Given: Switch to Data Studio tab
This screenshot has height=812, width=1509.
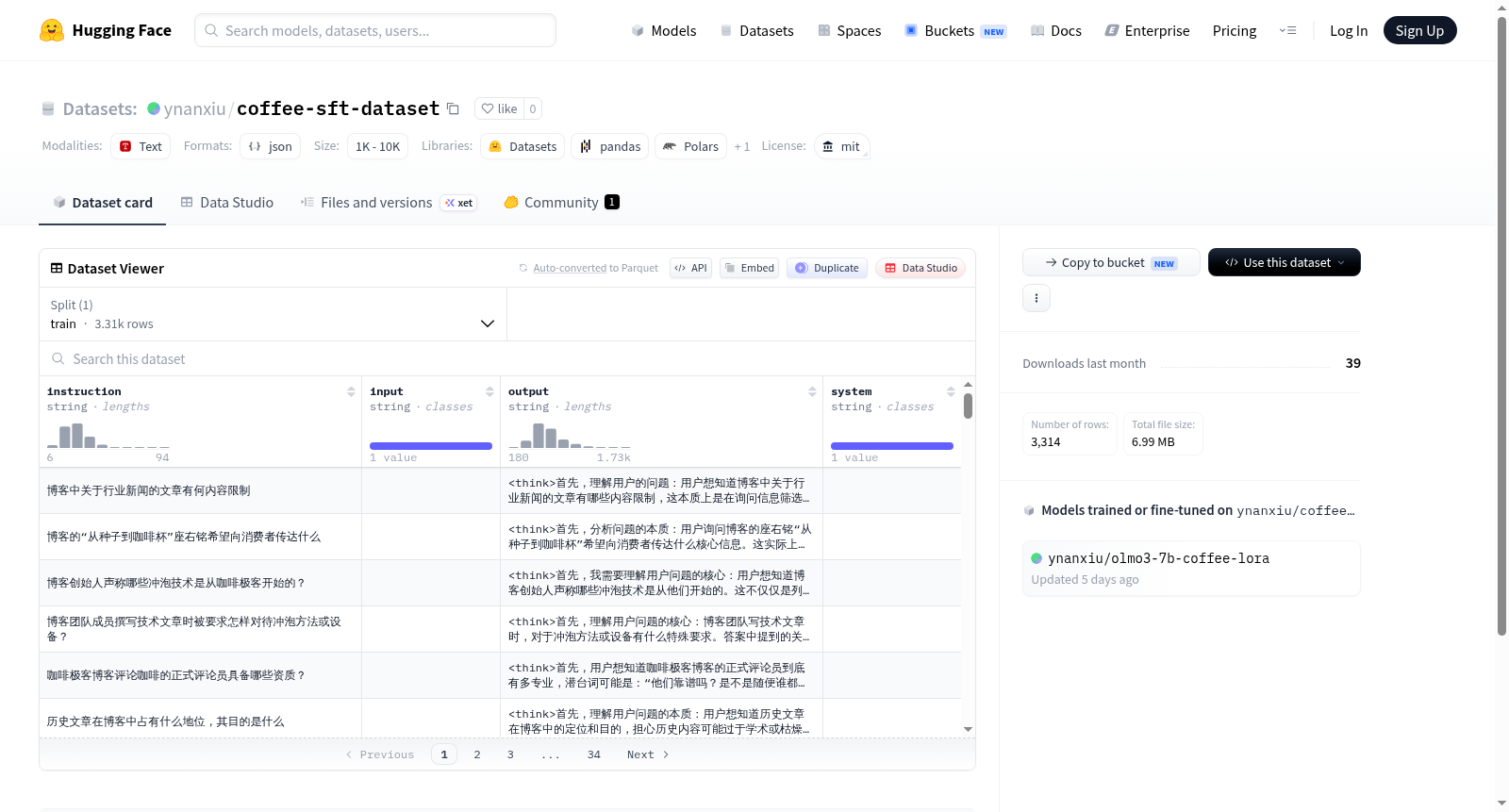Looking at the screenshot, I should coord(227,202).
